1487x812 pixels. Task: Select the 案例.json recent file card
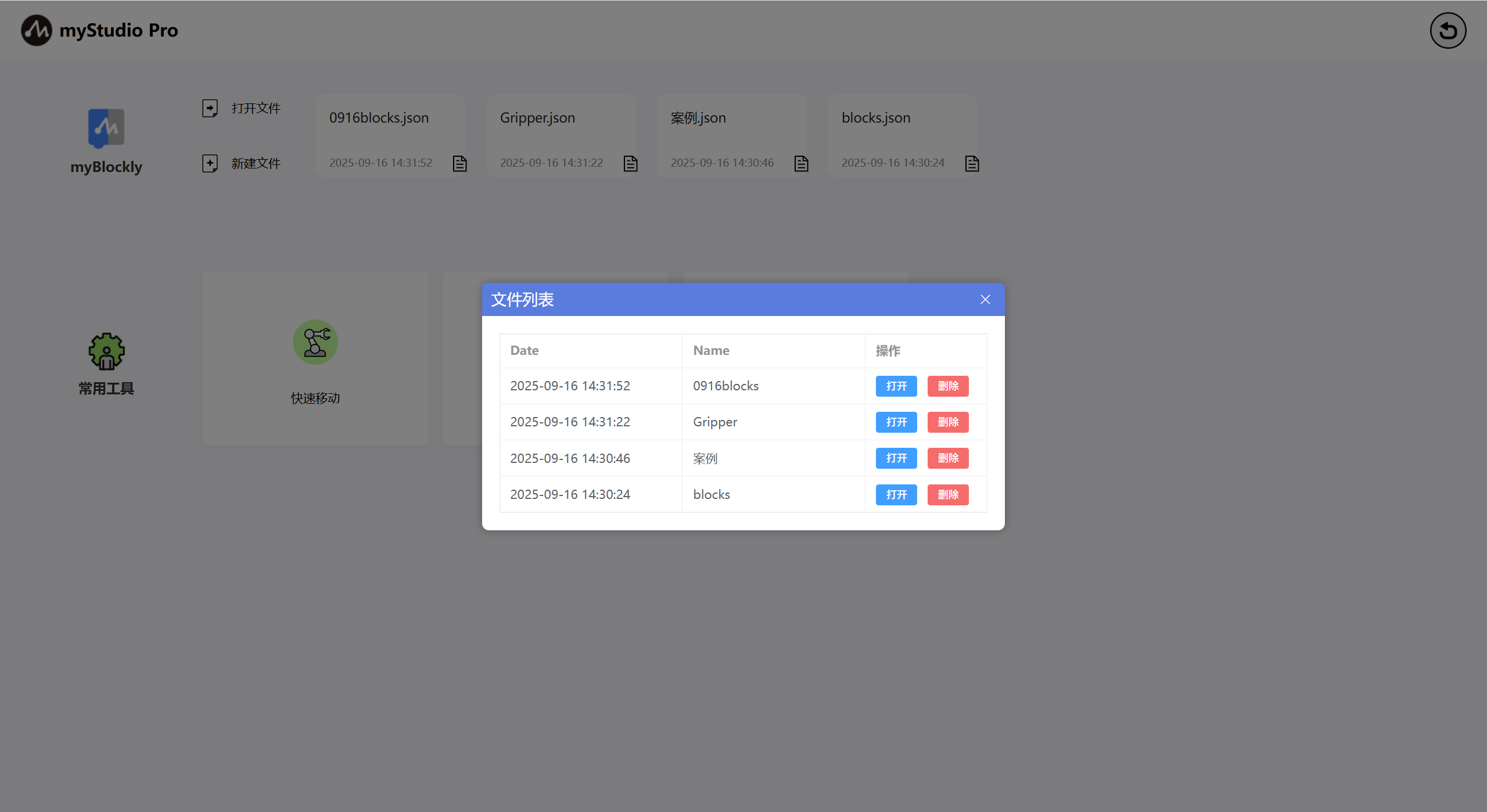click(731, 136)
